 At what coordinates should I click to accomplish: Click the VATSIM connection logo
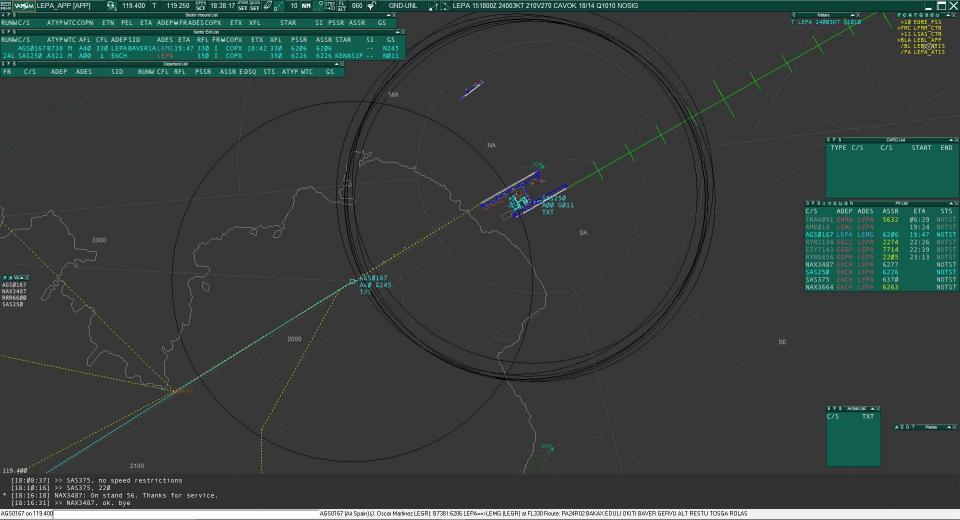click(x=24, y=6)
